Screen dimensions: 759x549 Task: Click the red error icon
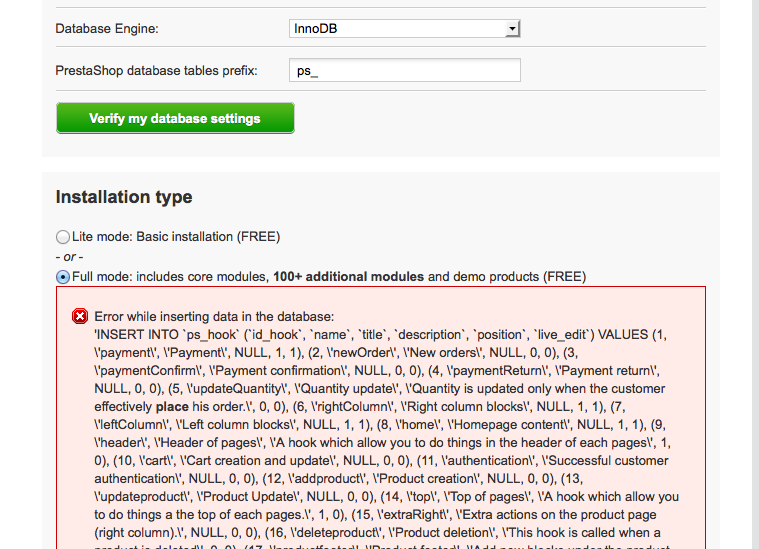[x=80, y=316]
